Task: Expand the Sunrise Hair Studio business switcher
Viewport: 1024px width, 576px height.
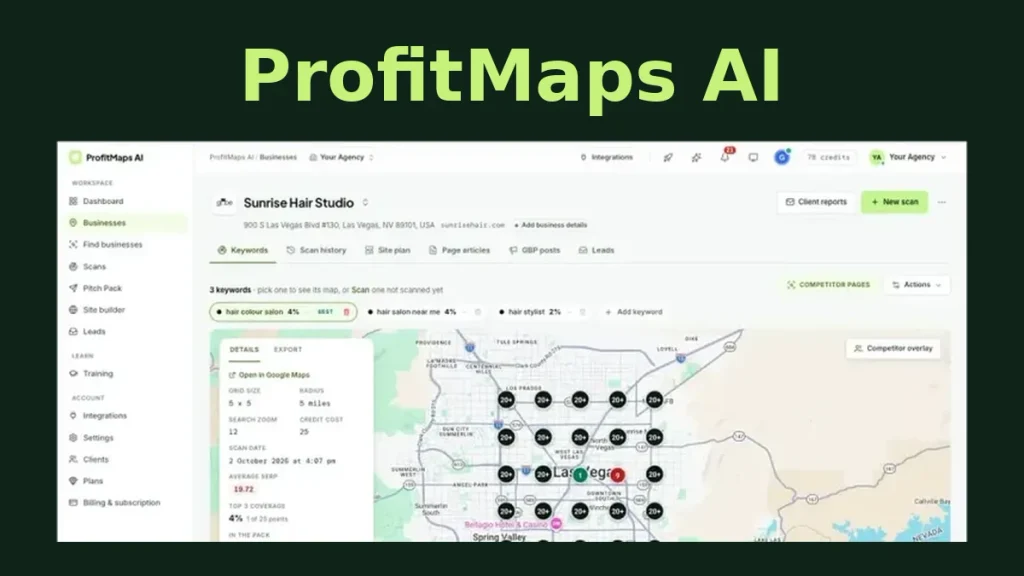Action: tap(365, 202)
